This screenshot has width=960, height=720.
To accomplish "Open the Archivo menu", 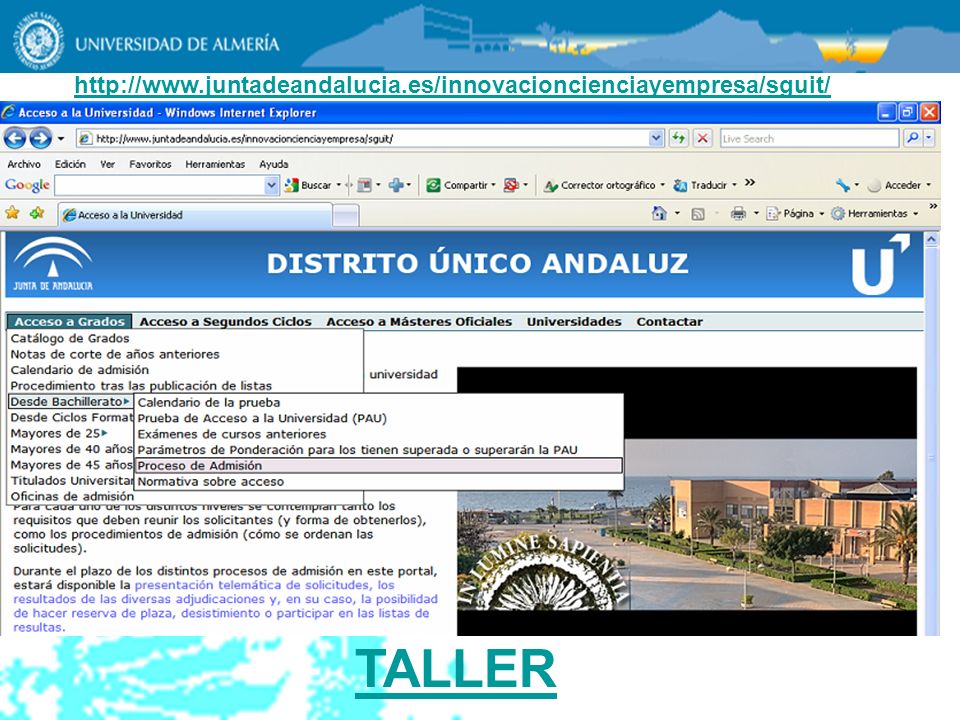I will tap(24, 164).
